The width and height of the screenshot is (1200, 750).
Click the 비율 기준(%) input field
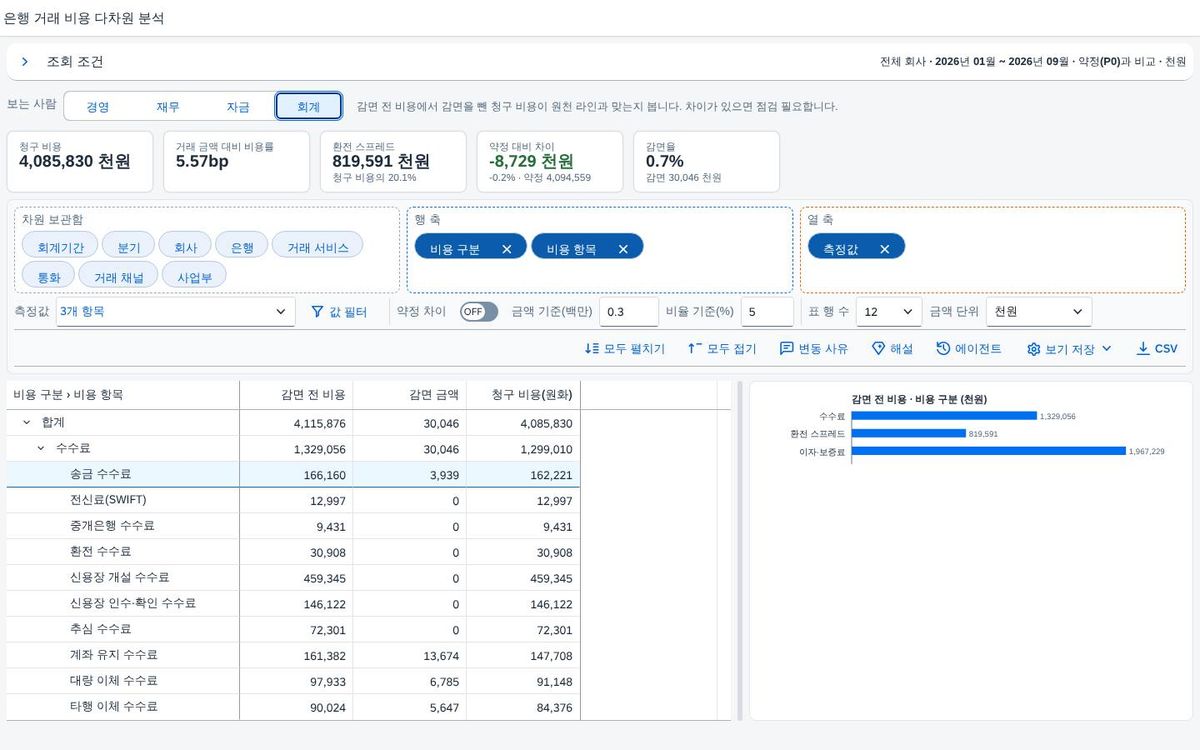(767, 312)
